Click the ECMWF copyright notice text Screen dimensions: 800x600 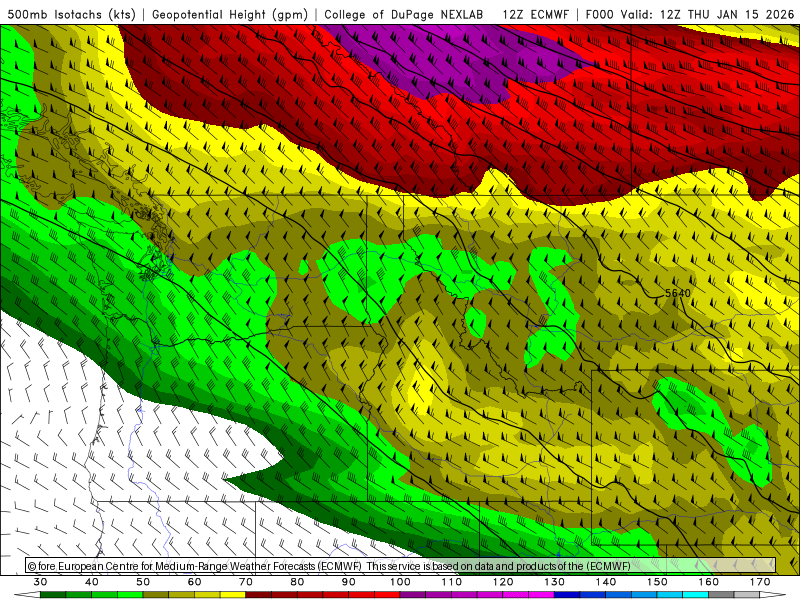[329, 566]
